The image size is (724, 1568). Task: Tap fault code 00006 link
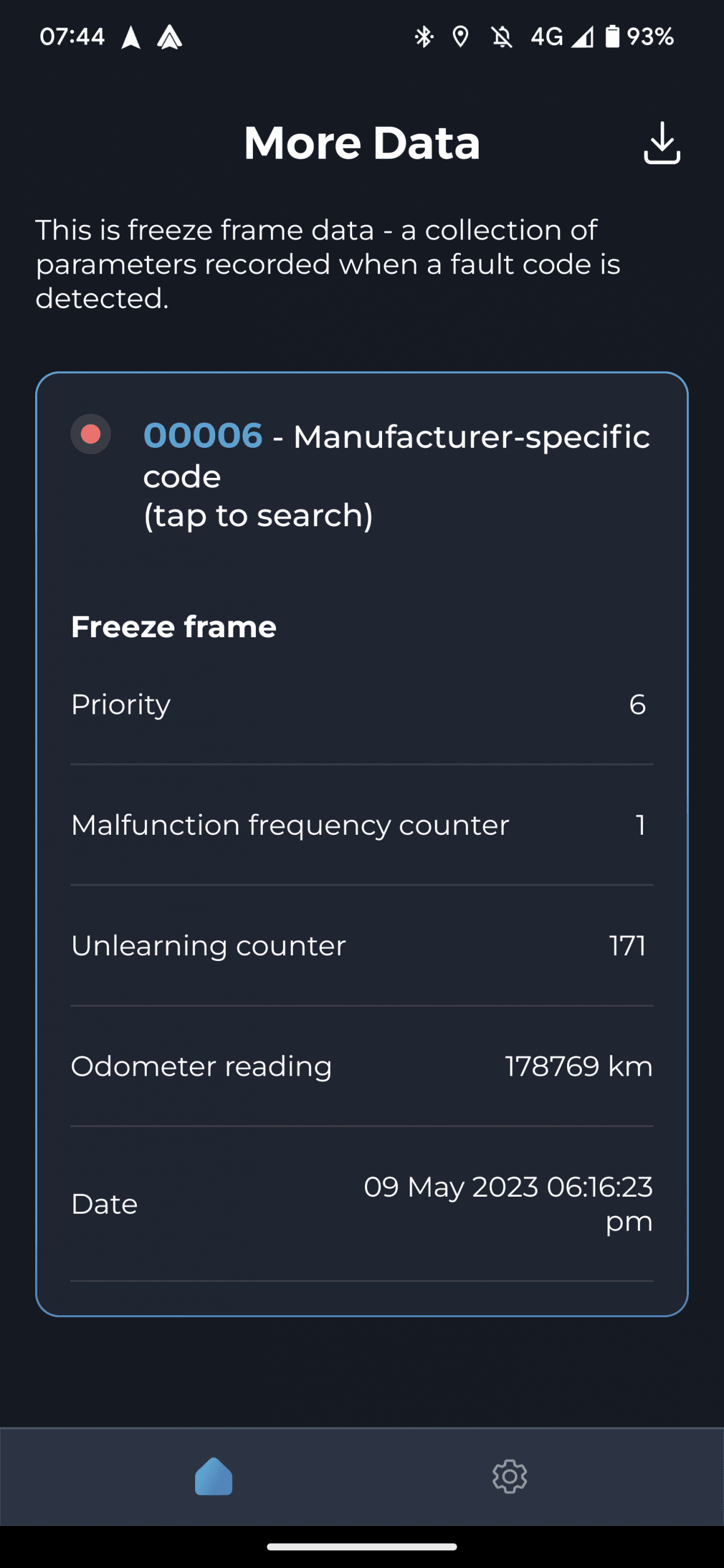pyautogui.click(x=203, y=435)
